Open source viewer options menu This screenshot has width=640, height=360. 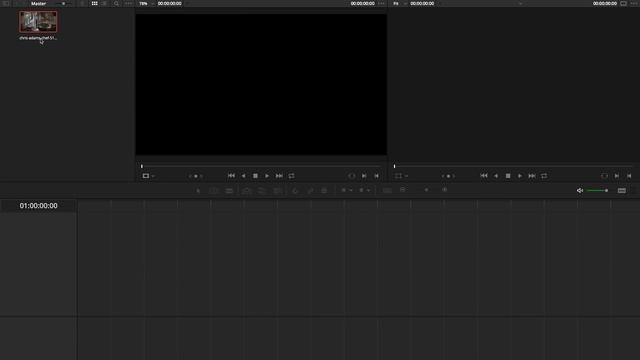click(382, 3)
